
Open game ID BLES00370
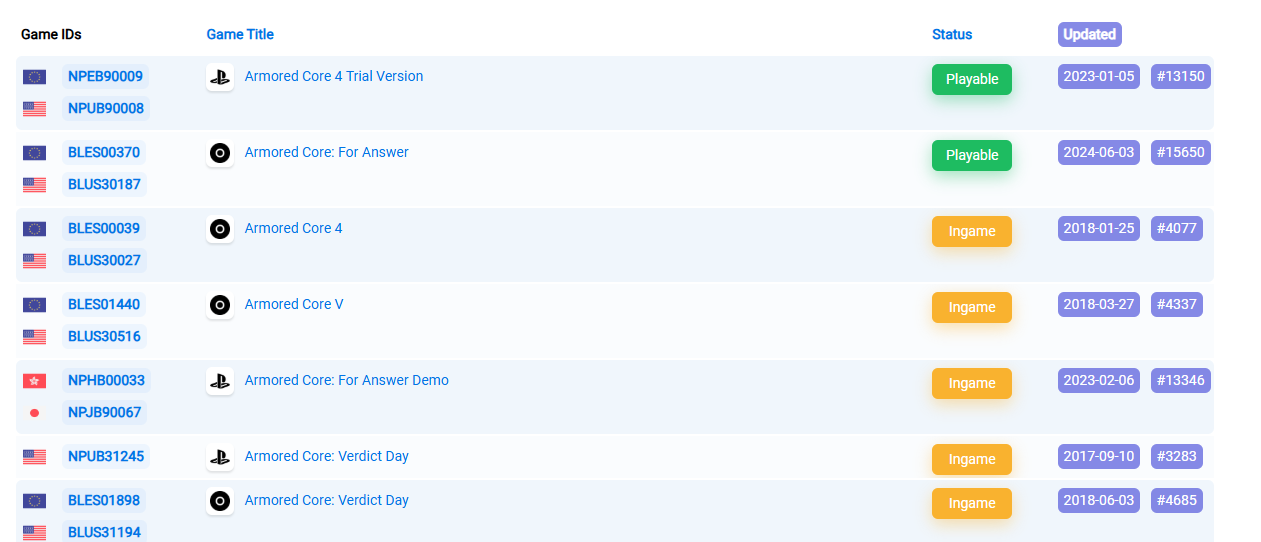104,152
